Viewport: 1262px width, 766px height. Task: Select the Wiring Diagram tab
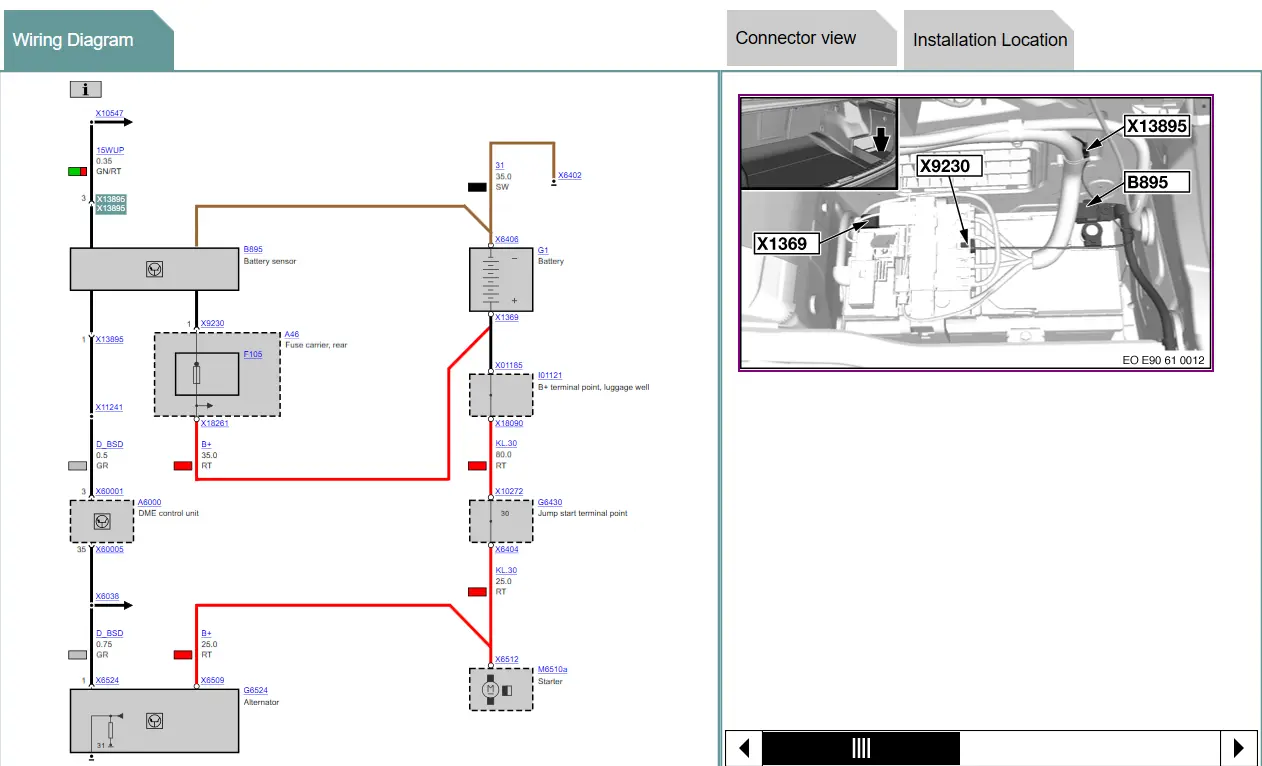point(73,40)
